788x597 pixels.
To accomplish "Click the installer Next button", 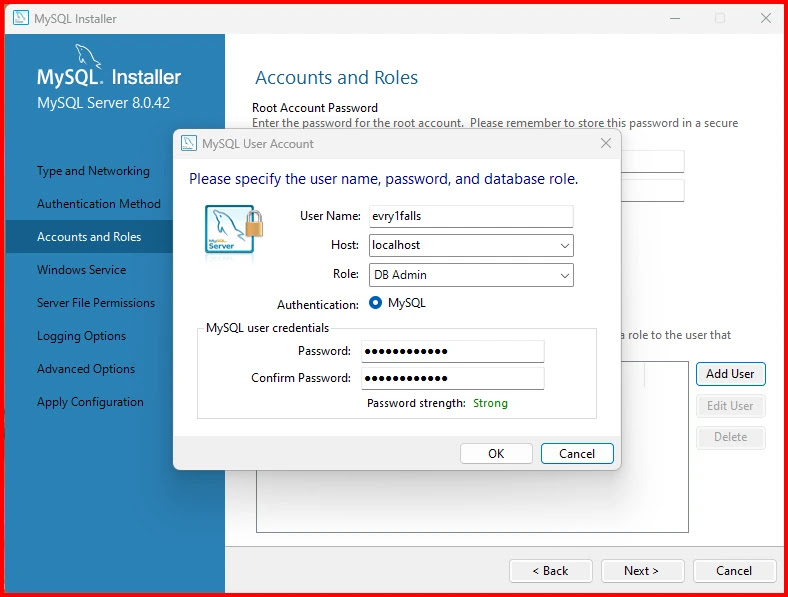I will (642, 571).
